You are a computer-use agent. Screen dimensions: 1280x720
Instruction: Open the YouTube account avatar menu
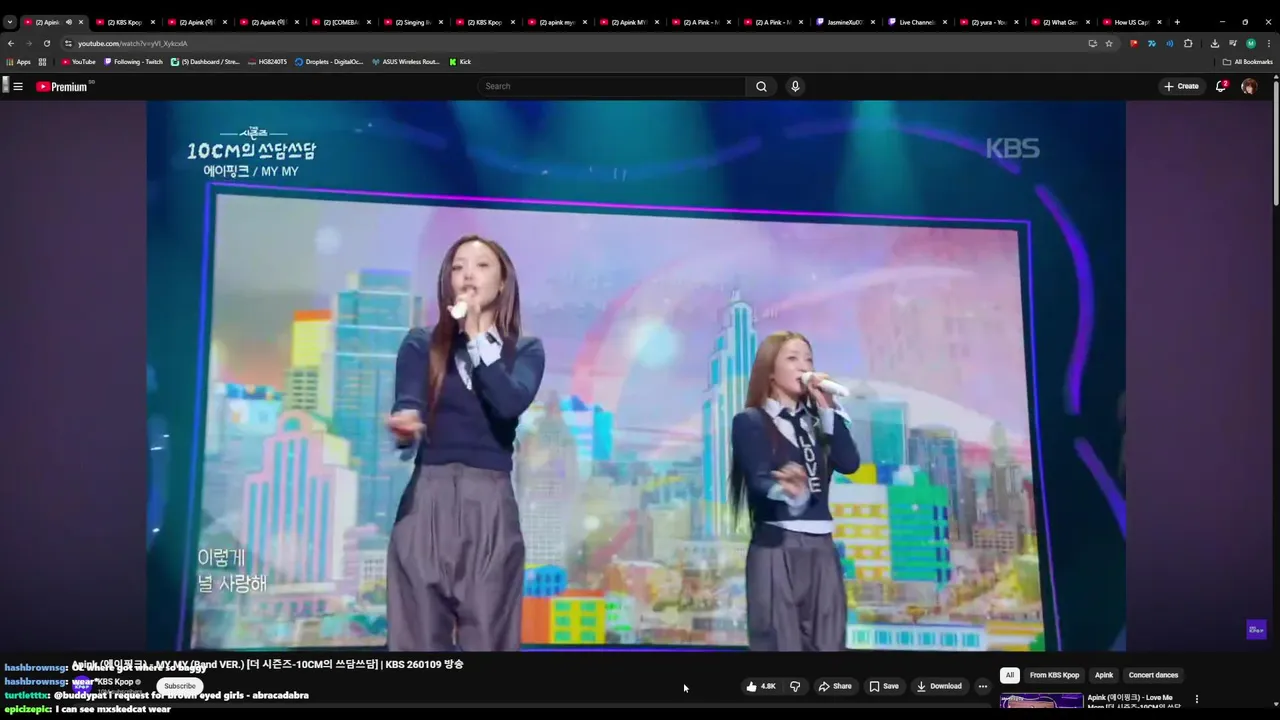(x=1249, y=86)
